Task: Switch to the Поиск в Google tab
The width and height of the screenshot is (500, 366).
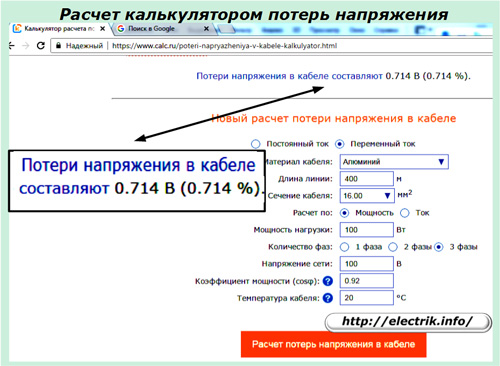Action: (x=163, y=29)
